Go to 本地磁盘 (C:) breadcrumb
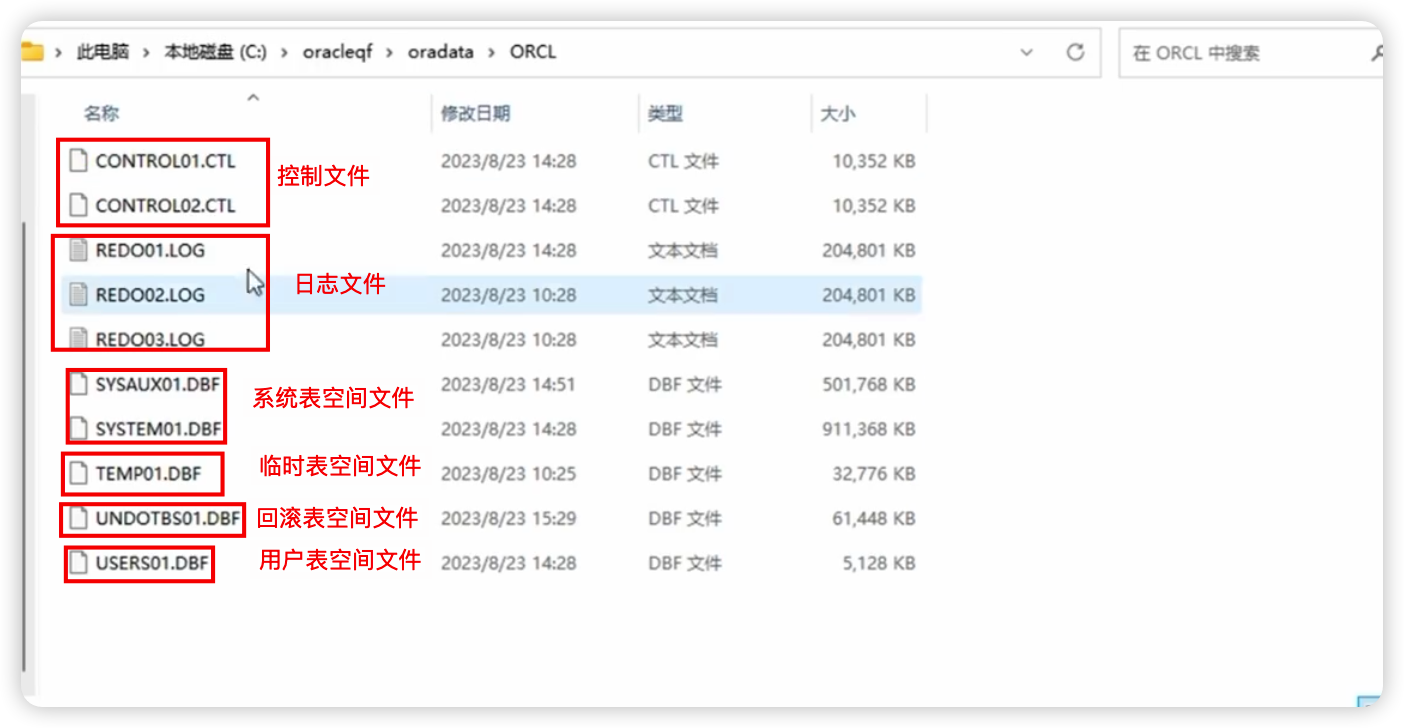 pos(215,52)
